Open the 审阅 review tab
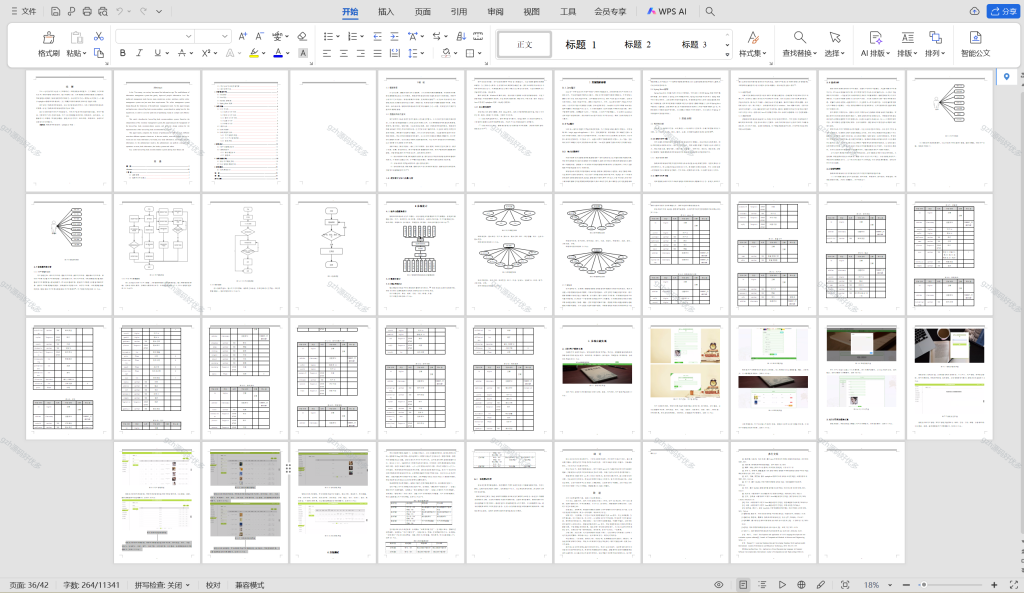The image size is (1024, 593). pos(495,11)
